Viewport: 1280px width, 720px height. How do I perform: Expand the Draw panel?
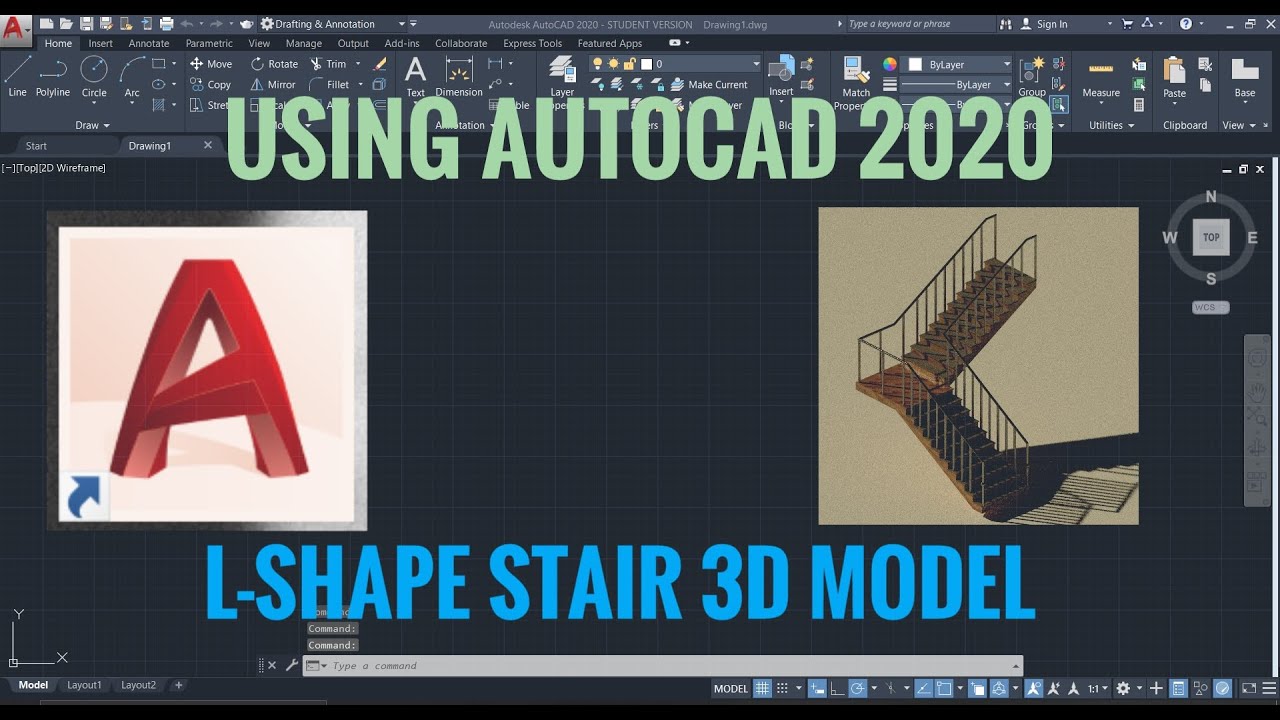tap(92, 125)
